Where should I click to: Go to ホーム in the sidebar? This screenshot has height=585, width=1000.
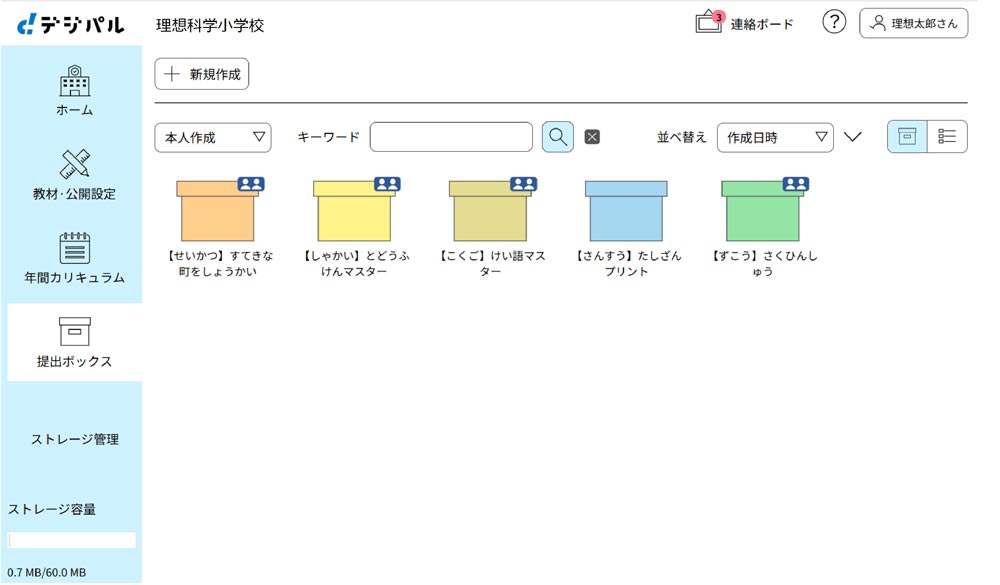coord(74,91)
